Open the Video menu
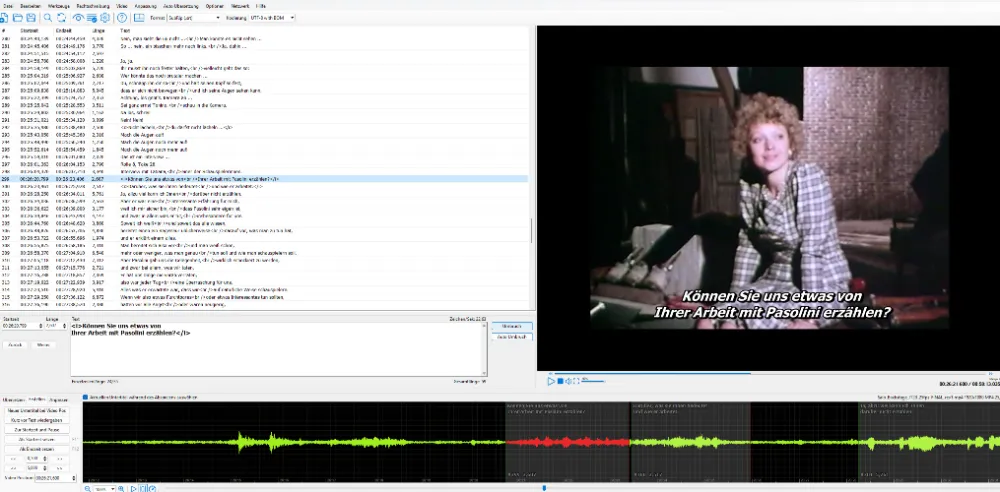Viewport: 1000px width, 492px height. [x=121, y=5]
